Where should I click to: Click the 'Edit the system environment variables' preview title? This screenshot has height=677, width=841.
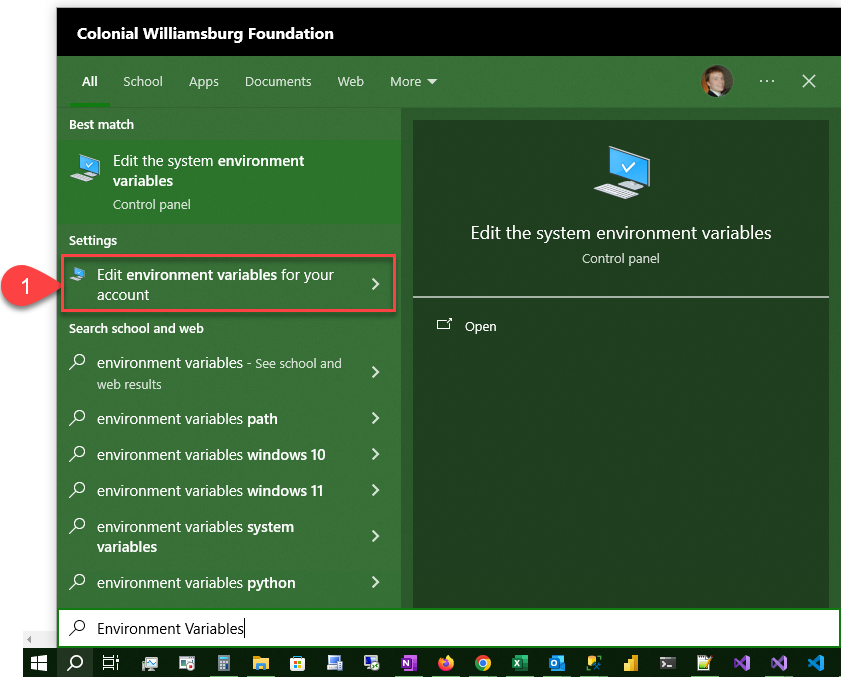click(621, 233)
